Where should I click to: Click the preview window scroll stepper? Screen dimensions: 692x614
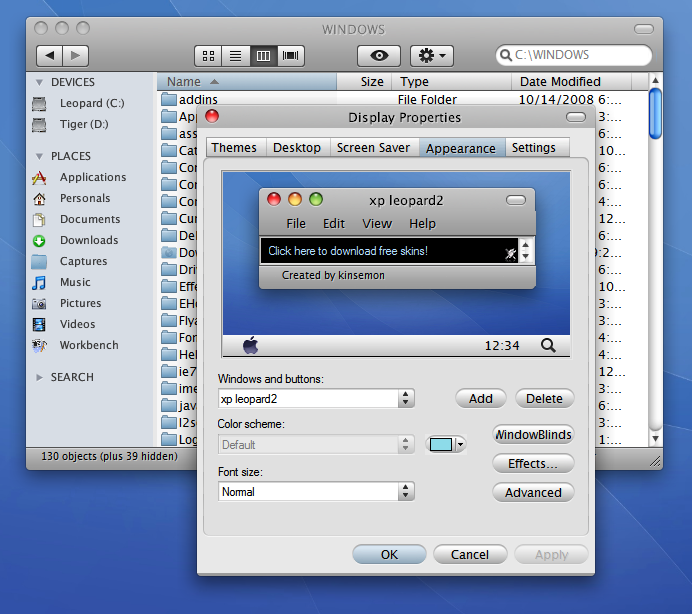[x=526, y=251]
